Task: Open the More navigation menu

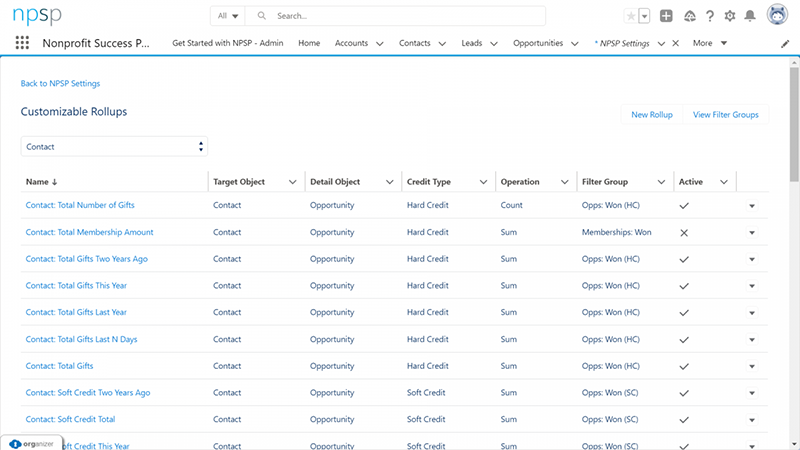Action: (709, 43)
